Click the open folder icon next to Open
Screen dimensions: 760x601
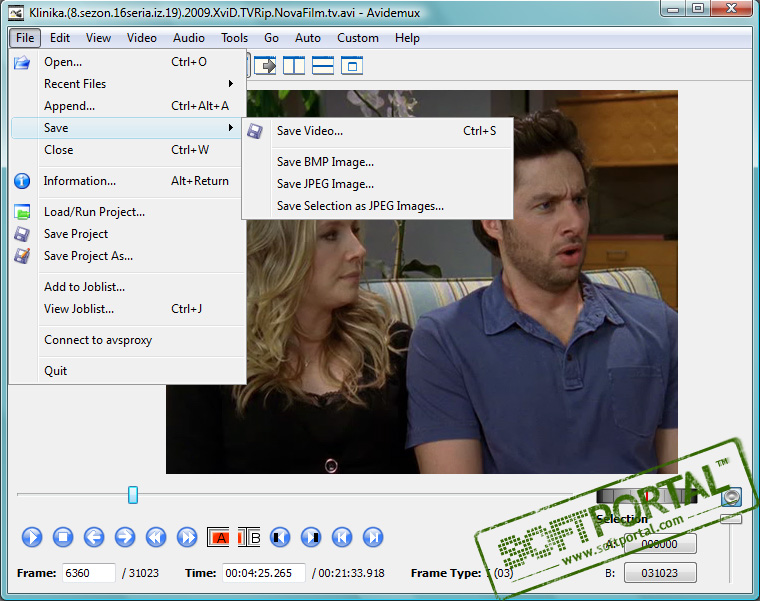[x=22, y=63]
